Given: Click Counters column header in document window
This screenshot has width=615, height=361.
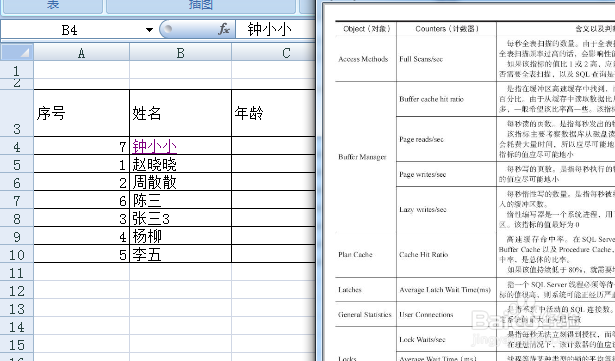Looking at the screenshot, I should (x=447, y=29).
